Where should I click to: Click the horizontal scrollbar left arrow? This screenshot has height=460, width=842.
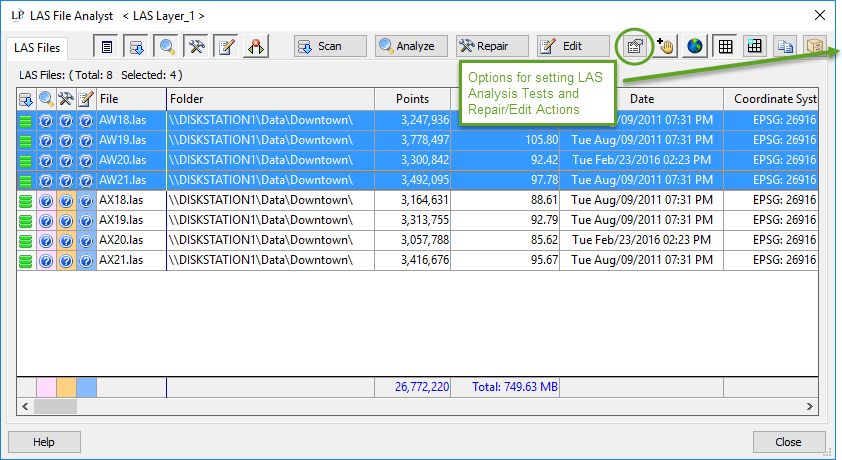pos(25,407)
